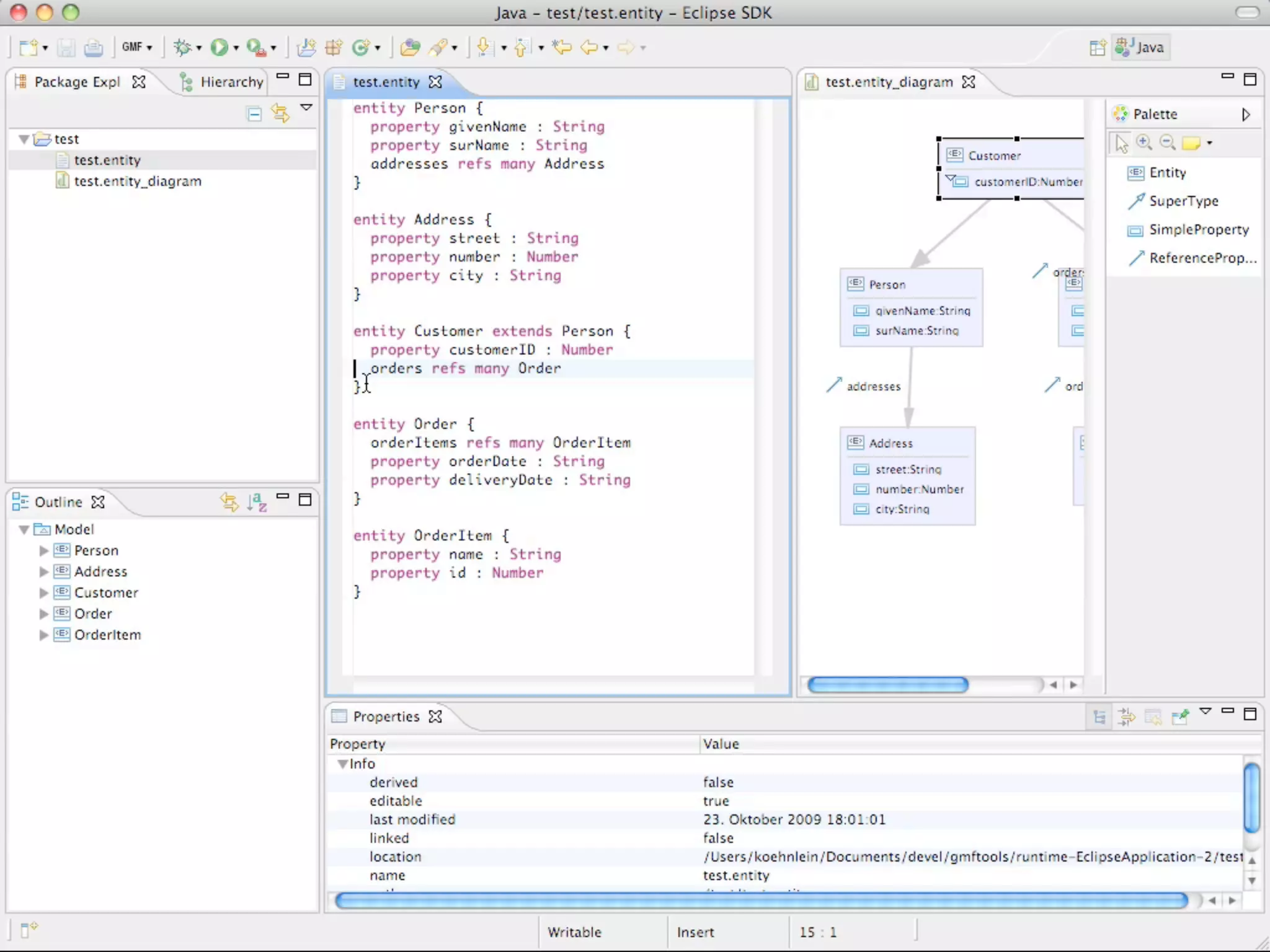Screen dimensions: 1270x952
Task: Expand the Customer node in Outline
Action: click(x=43, y=593)
